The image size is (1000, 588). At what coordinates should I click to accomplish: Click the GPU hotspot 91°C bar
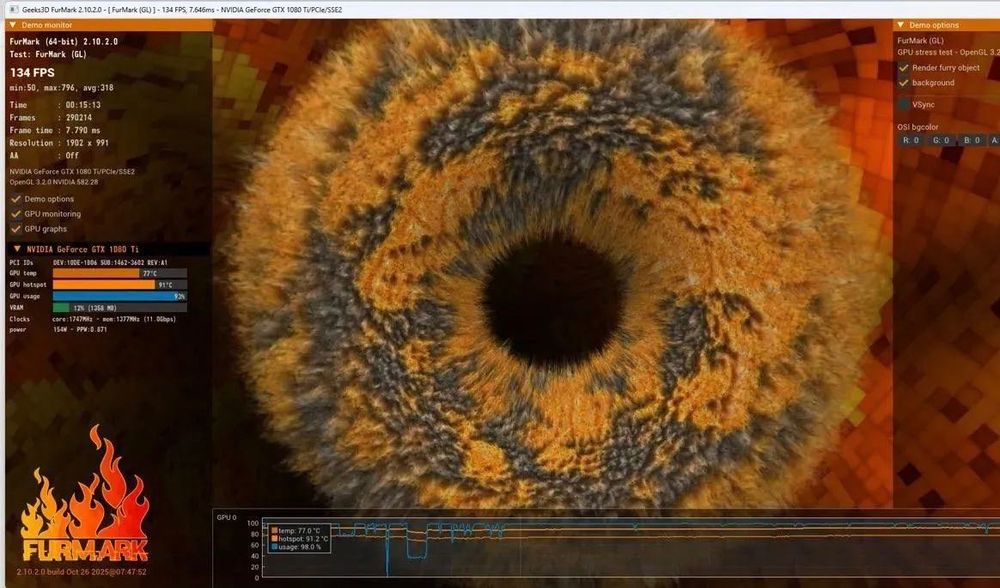click(x=120, y=284)
